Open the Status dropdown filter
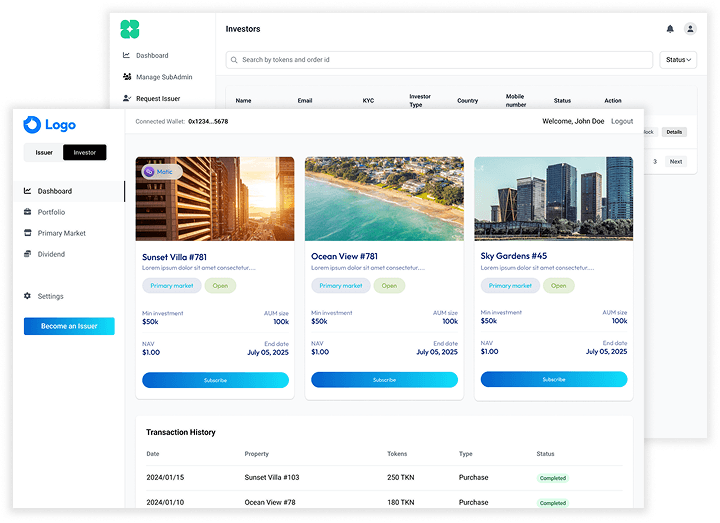The image size is (720, 523). [x=677, y=60]
